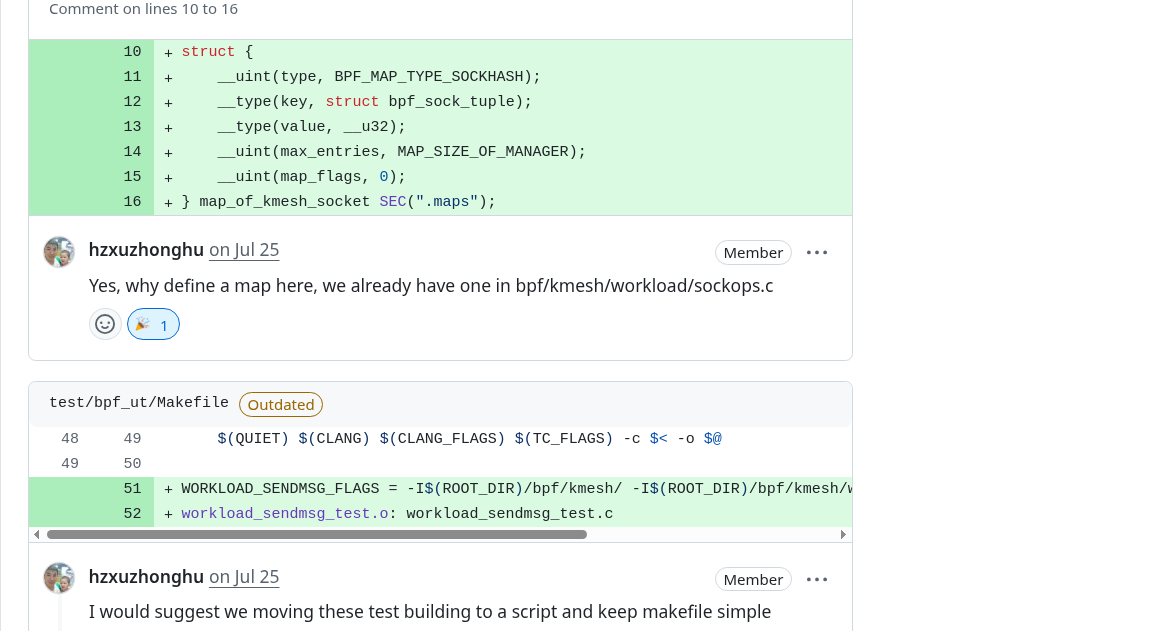Open the kebab menu on the second comment
This screenshot has width=1154, height=631.
[817, 579]
